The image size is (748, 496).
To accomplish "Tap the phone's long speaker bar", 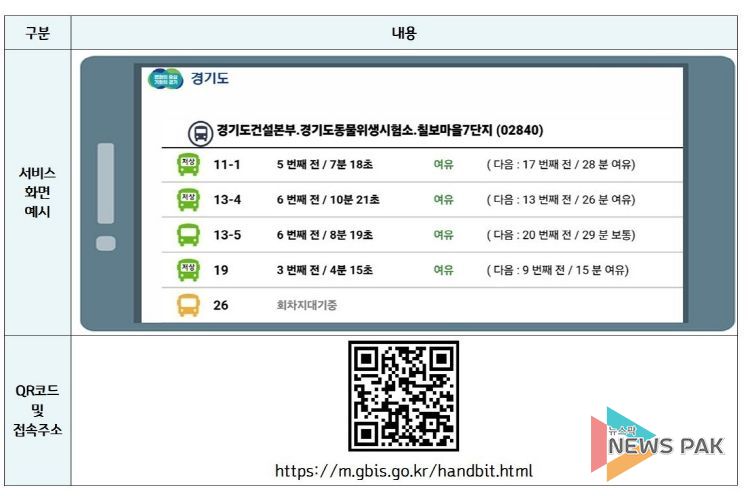I will tap(106, 183).
